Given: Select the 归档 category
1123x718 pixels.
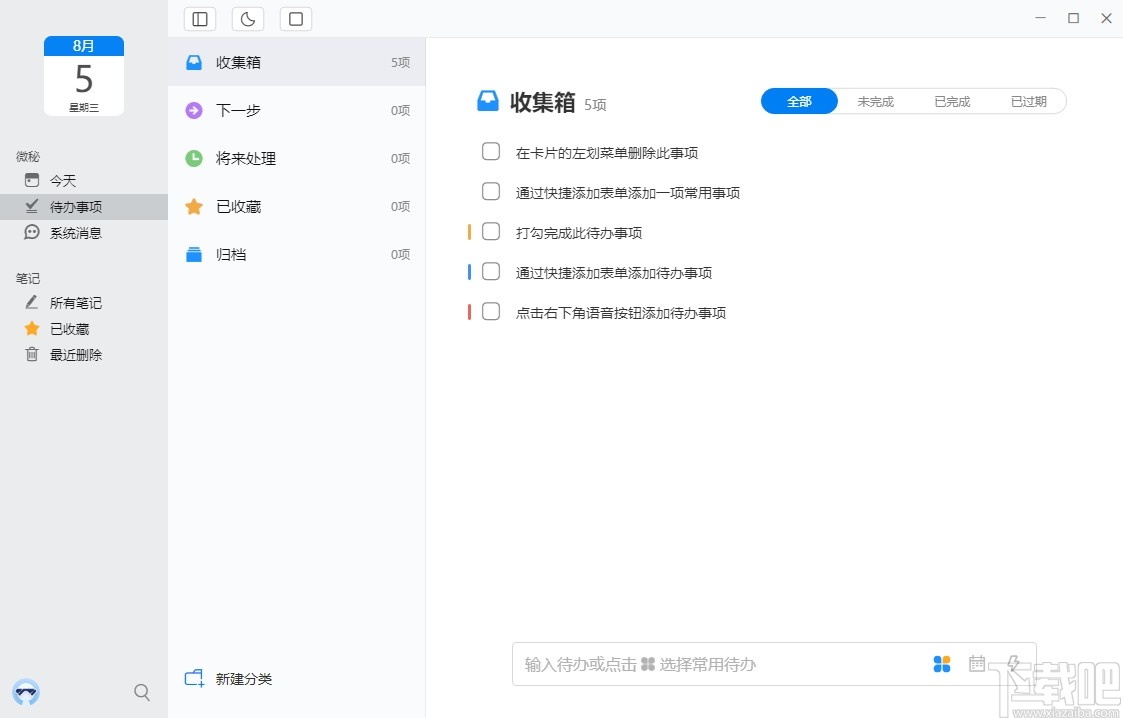Looking at the screenshot, I should tap(297, 254).
